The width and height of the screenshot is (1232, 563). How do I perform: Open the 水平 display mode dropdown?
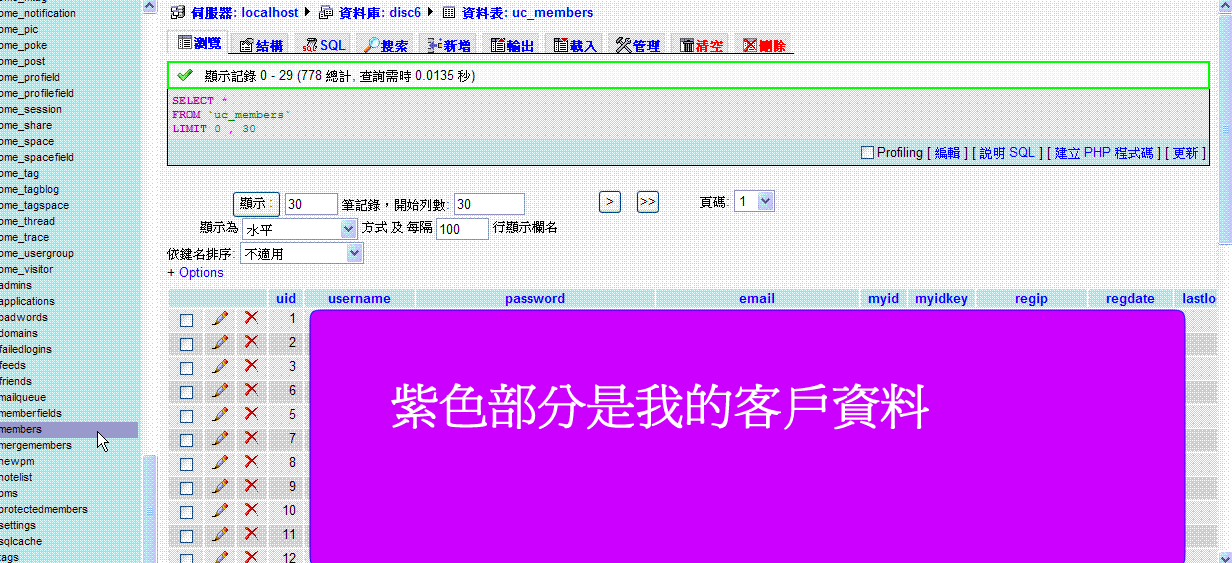(299, 229)
